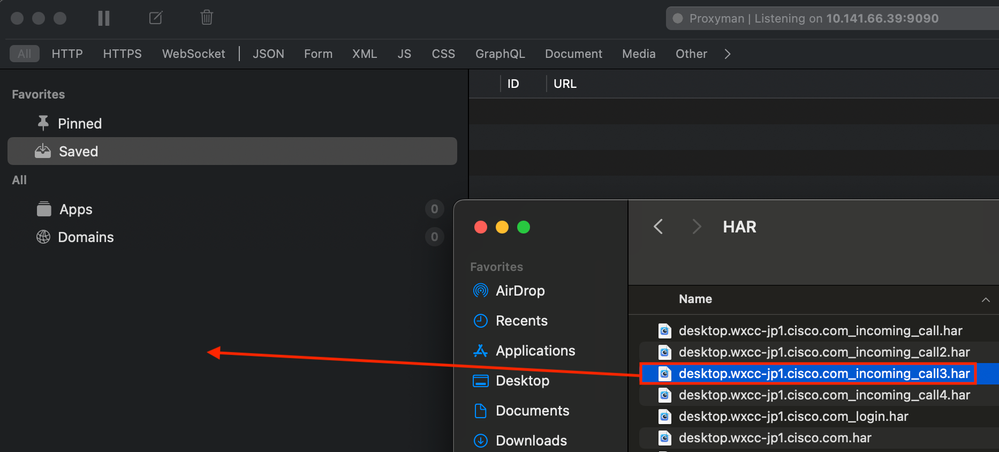Click the tray icon next to Saved
Screen dimensions: 999x452
(x=43, y=151)
